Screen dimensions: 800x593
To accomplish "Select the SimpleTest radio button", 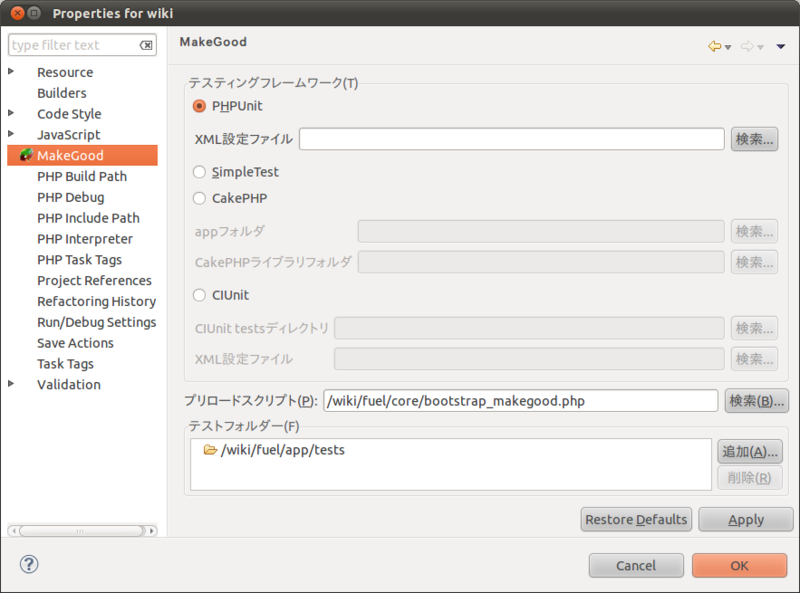I will 199,172.
